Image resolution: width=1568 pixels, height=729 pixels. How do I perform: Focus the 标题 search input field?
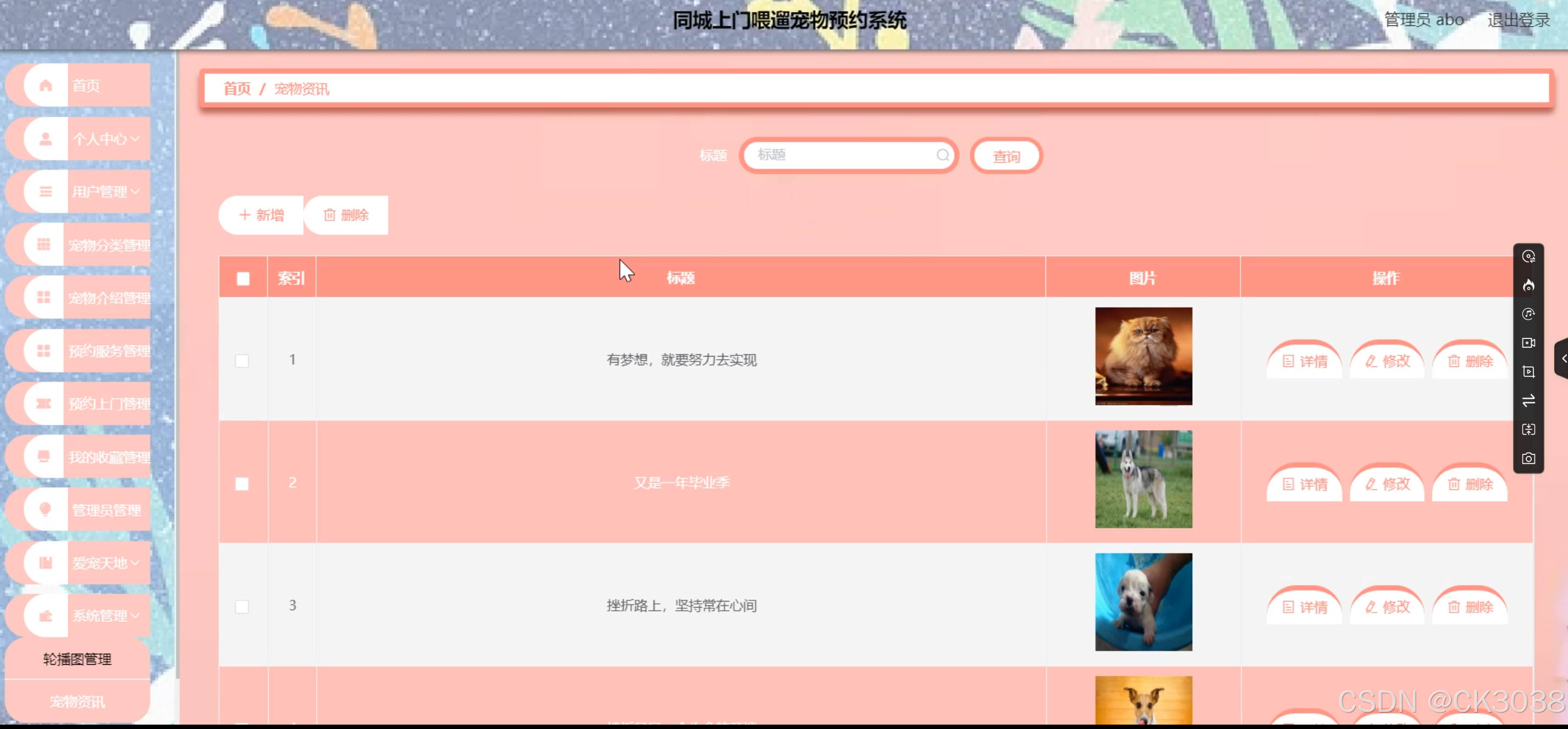[848, 155]
